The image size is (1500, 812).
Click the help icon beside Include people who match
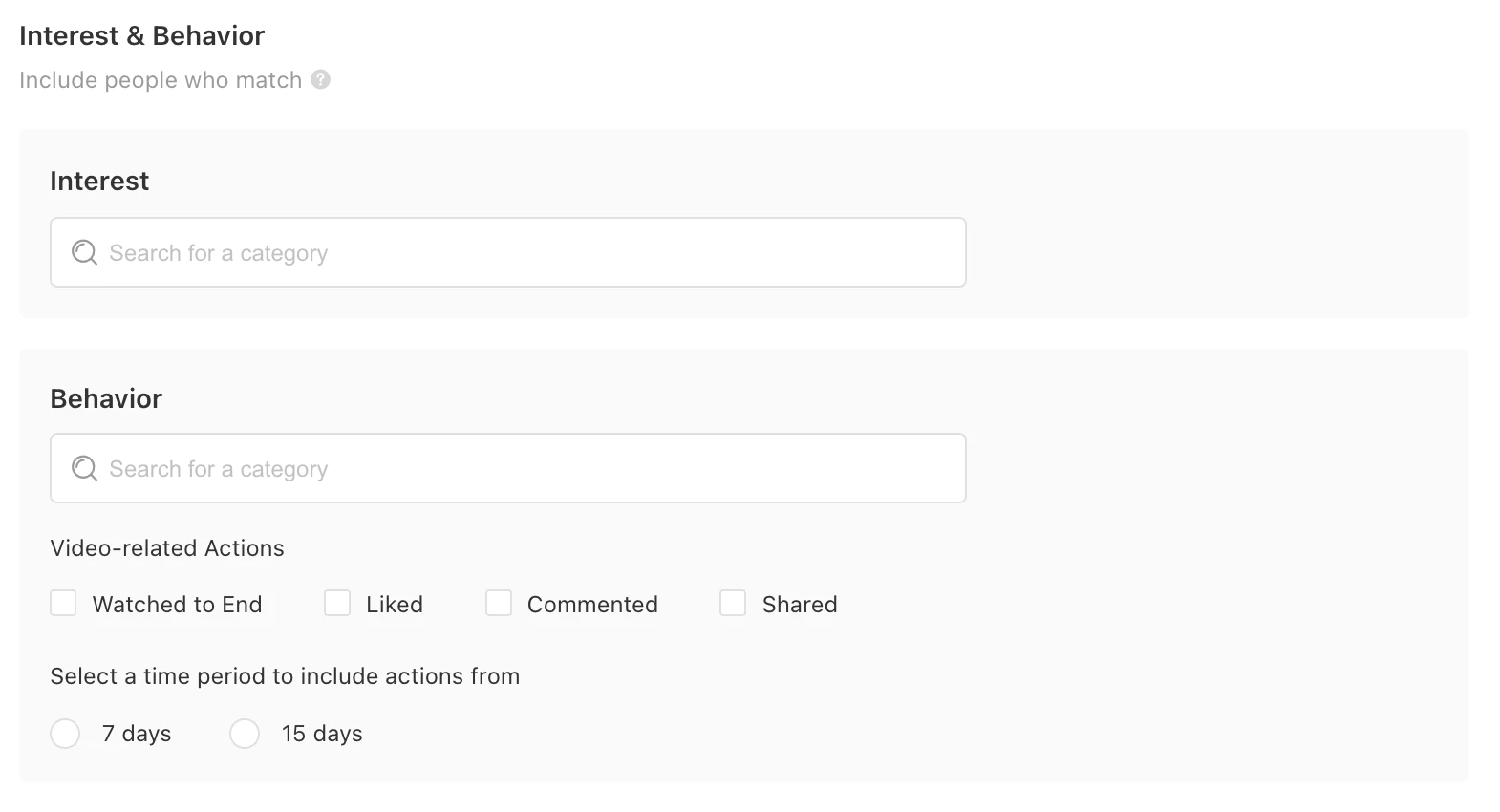pyautogui.click(x=321, y=79)
